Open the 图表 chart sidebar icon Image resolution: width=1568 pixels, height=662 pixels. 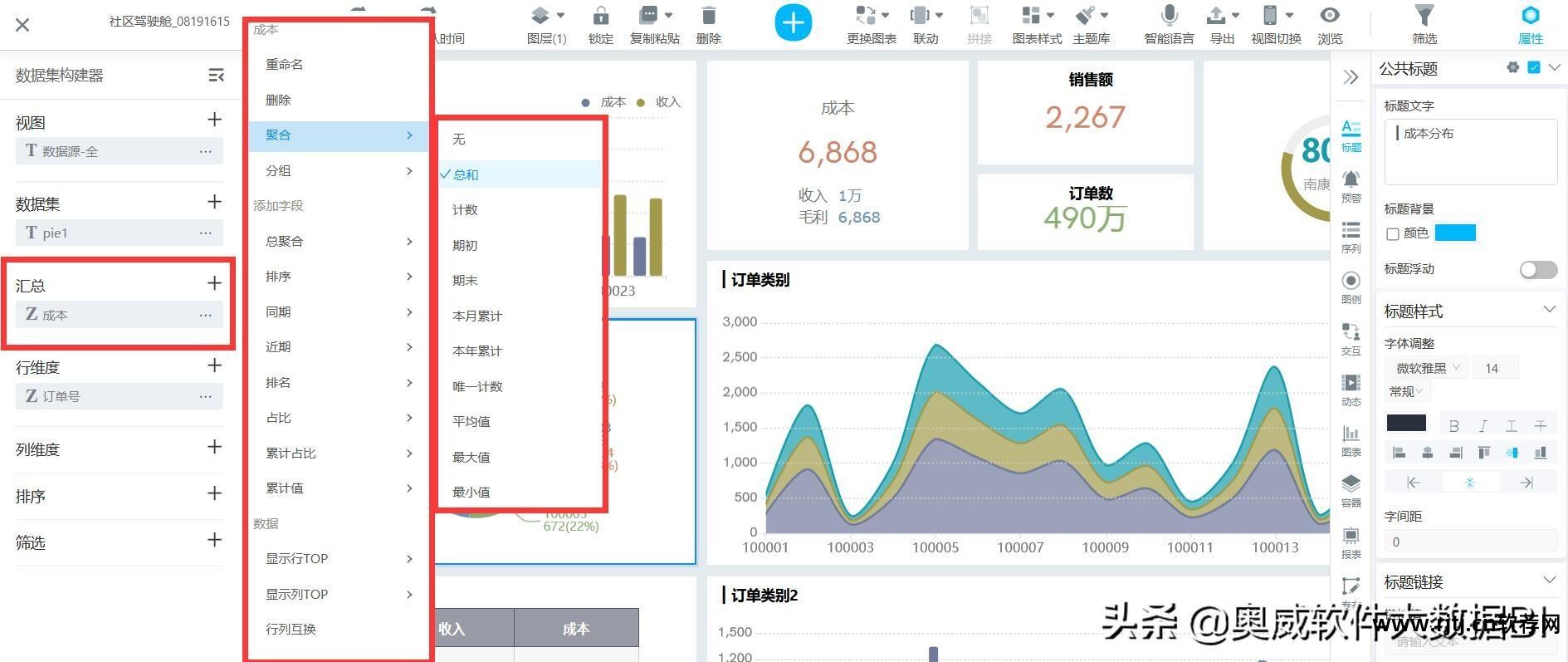(x=1351, y=440)
